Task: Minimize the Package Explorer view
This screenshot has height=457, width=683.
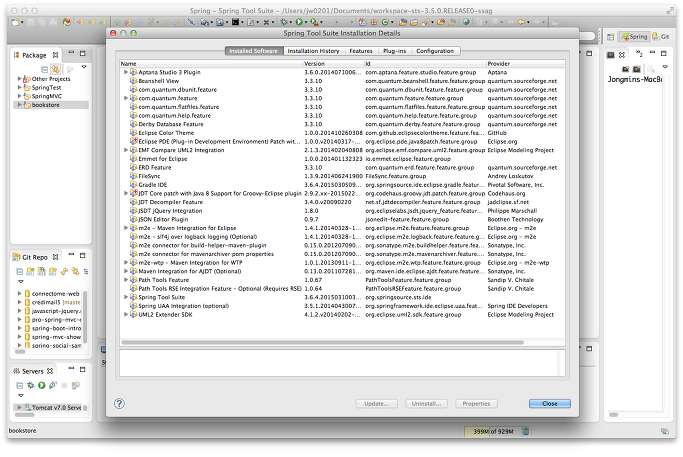Action: [71, 54]
